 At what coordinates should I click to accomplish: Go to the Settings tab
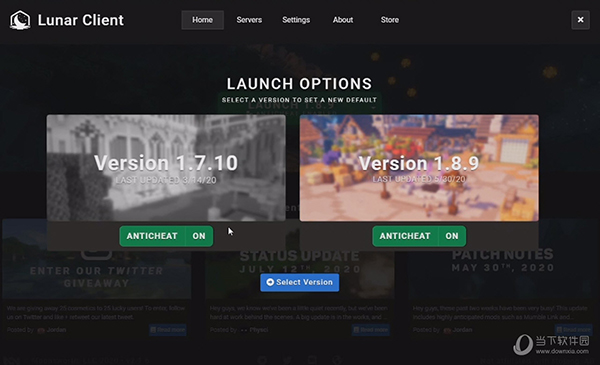296,20
